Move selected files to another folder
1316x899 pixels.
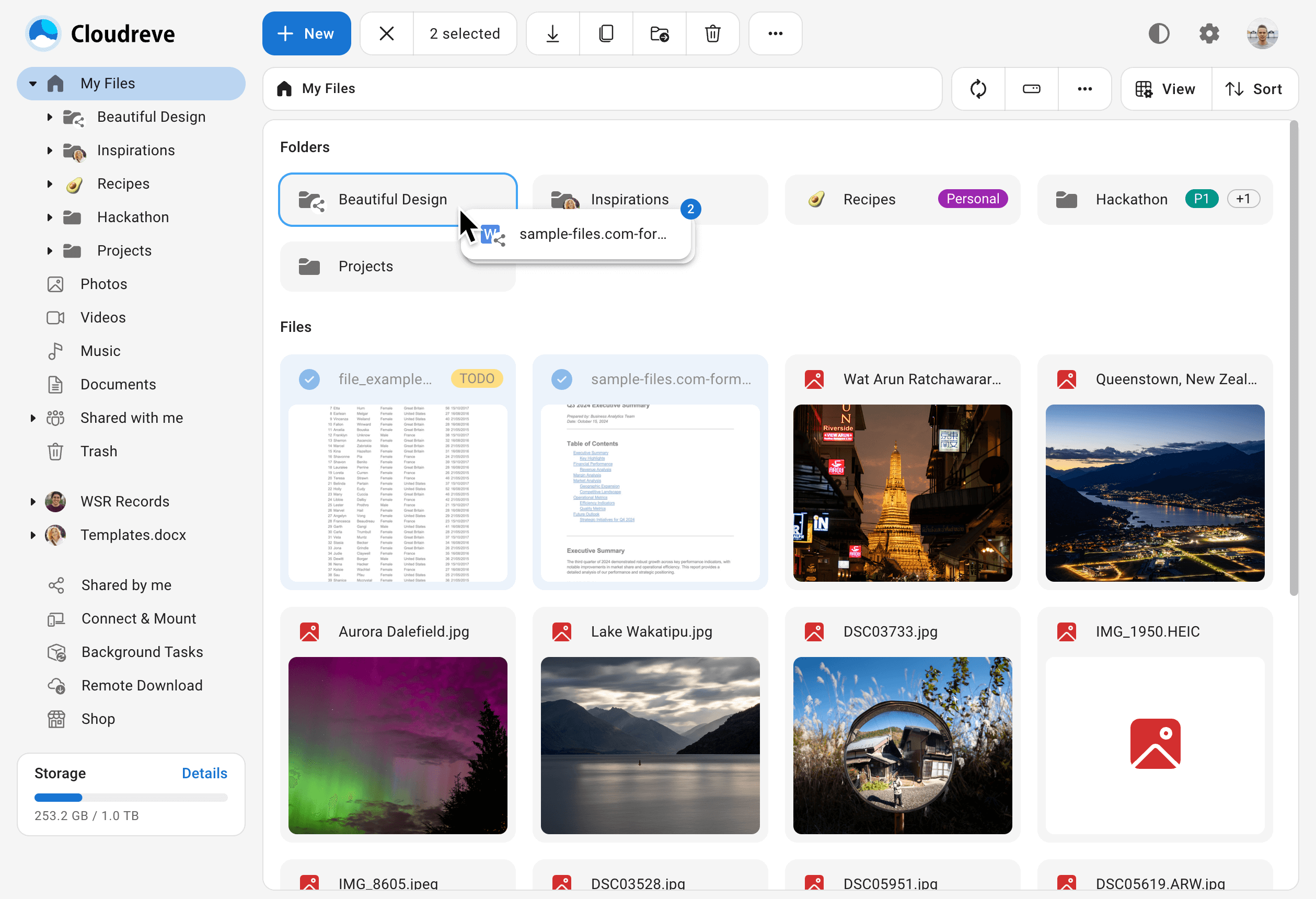coord(659,33)
